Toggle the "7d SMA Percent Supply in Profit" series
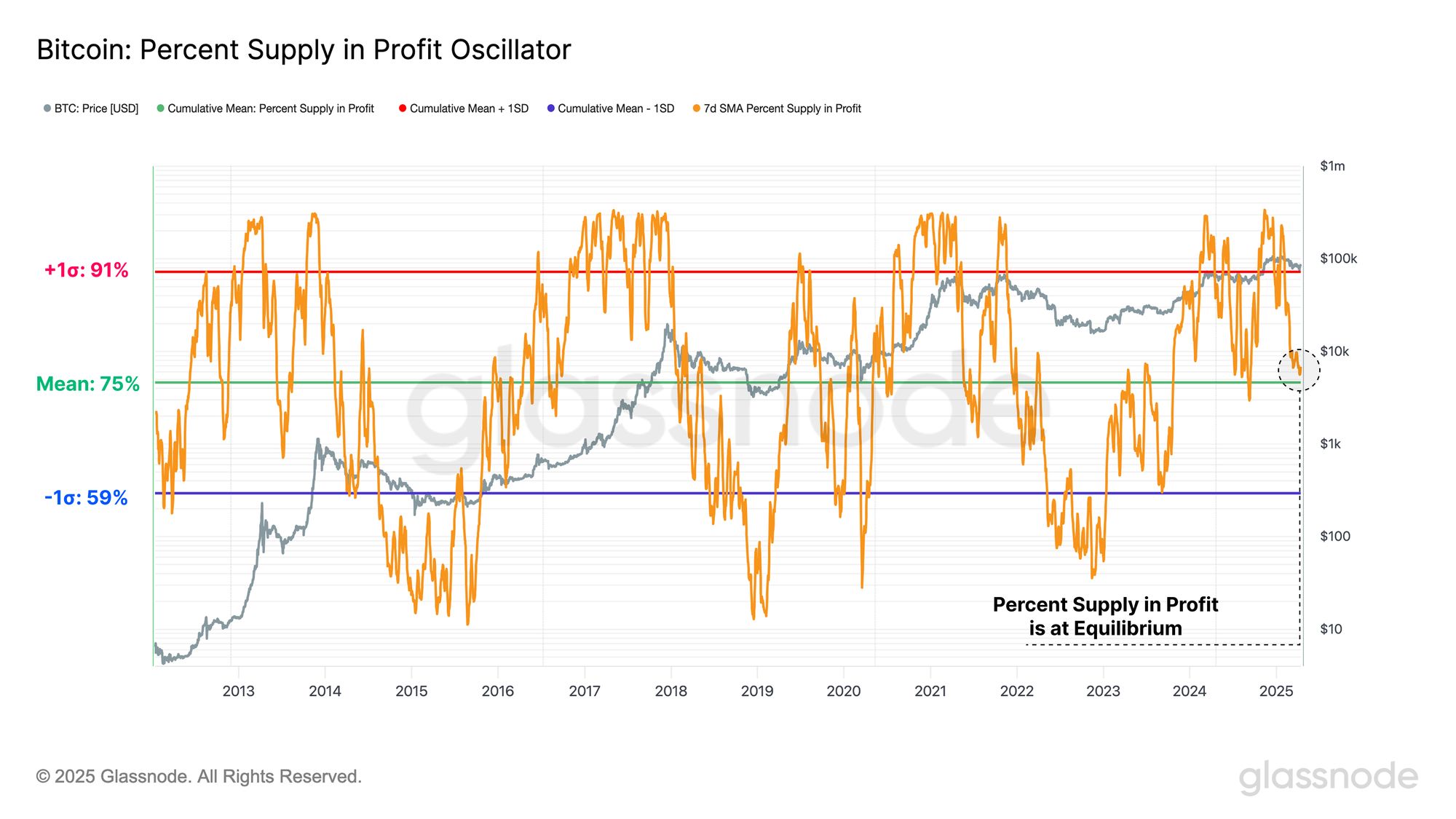1456x819 pixels. click(782, 108)
